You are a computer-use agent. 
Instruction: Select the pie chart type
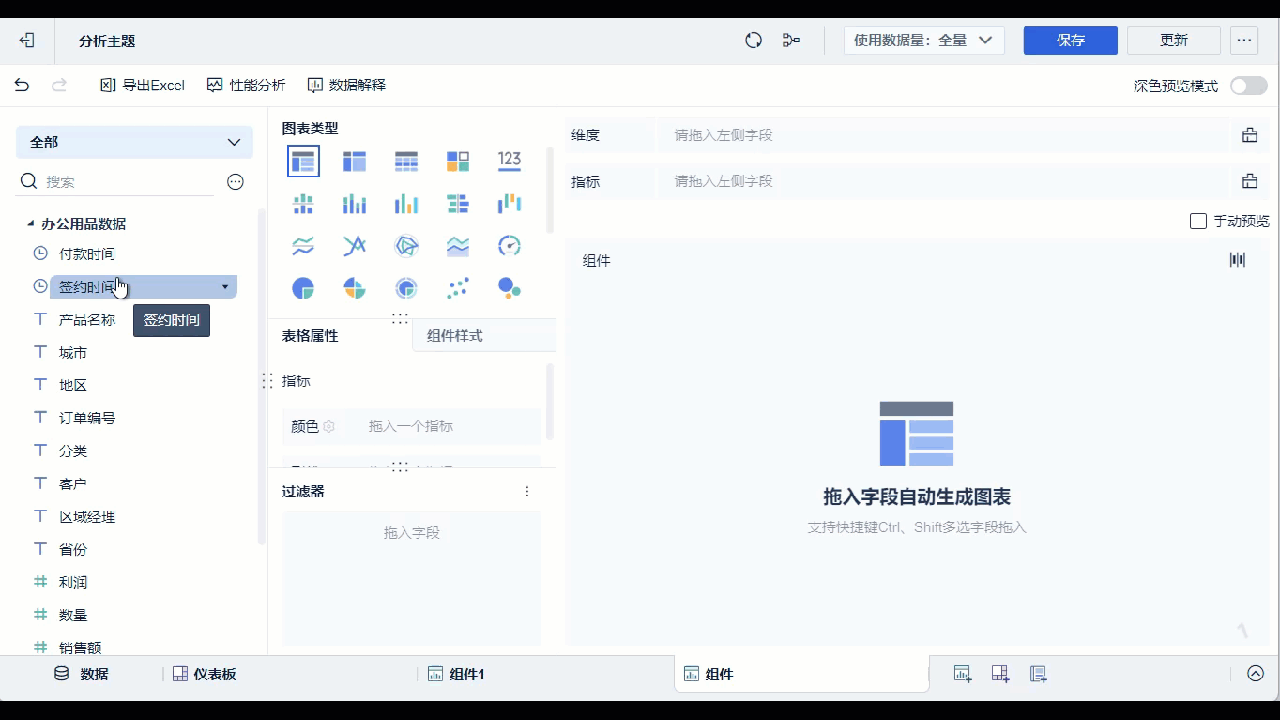click(x=303, y=288)
